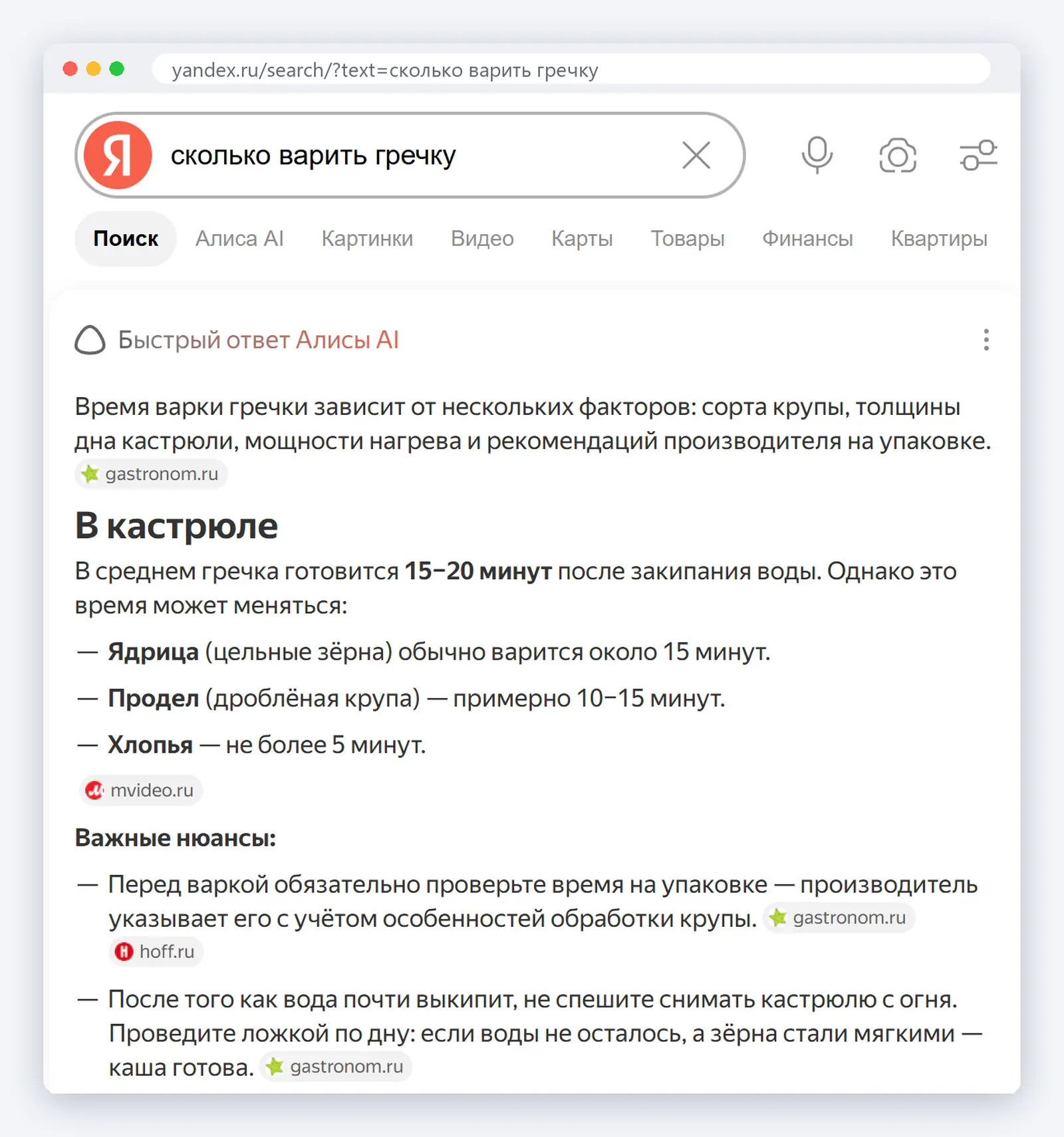
Task: Maximize the window with green button
Action: click(117, 68)
